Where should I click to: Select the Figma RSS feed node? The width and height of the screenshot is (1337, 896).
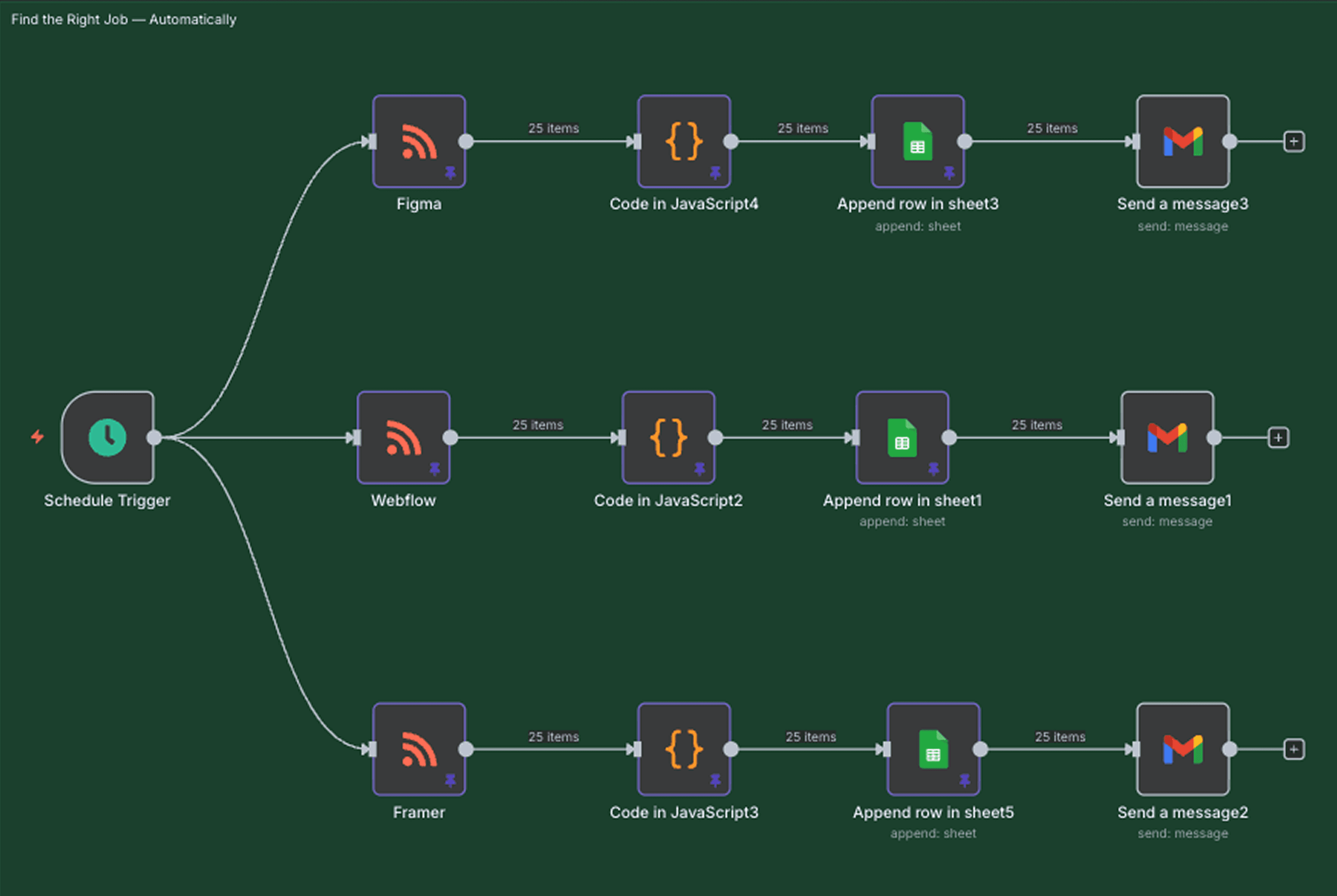(x=419, y=141)
